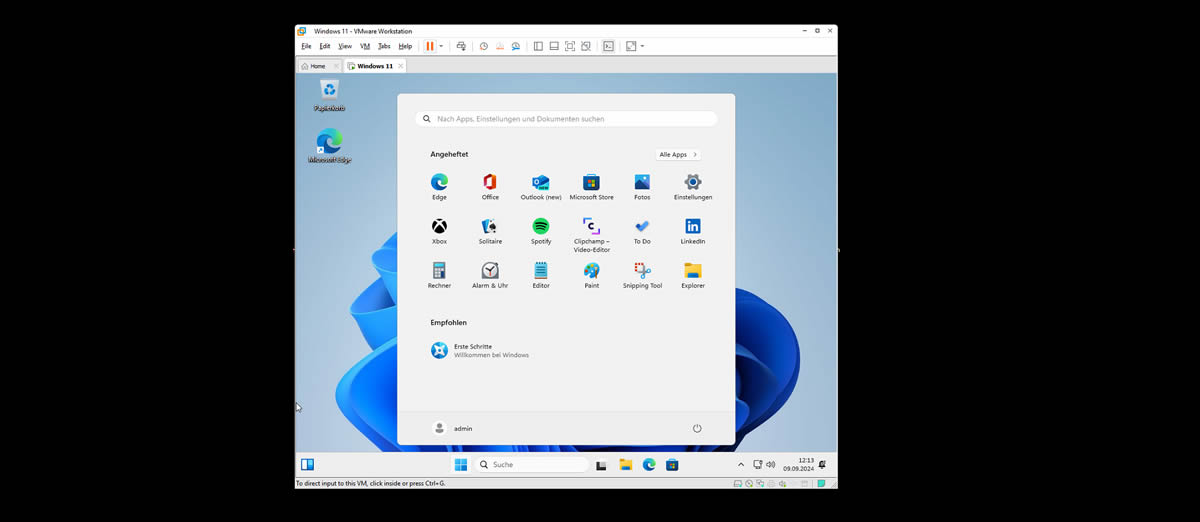Viewport: 1200px width, 522px height.
Task: Click the VMware send Ctrl+Alt+Del icon
Action: tap(461, 46)
